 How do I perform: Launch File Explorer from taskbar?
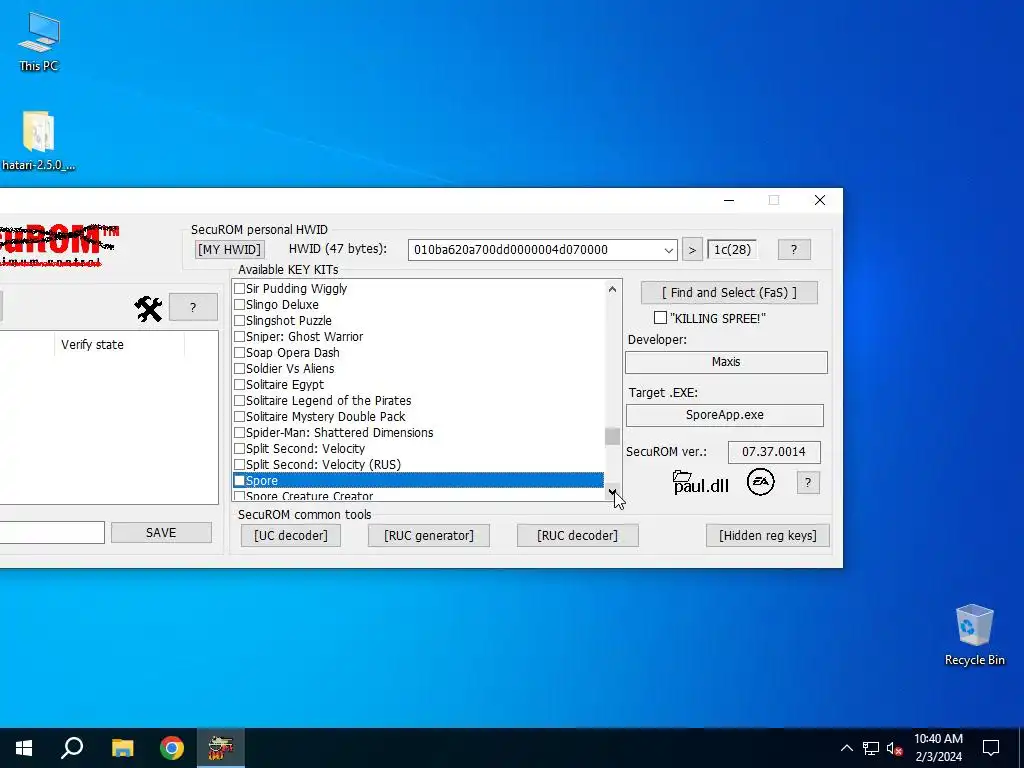point(122,748)
